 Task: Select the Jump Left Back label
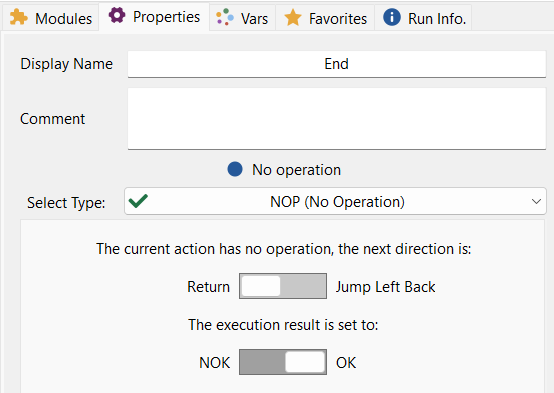385,287
